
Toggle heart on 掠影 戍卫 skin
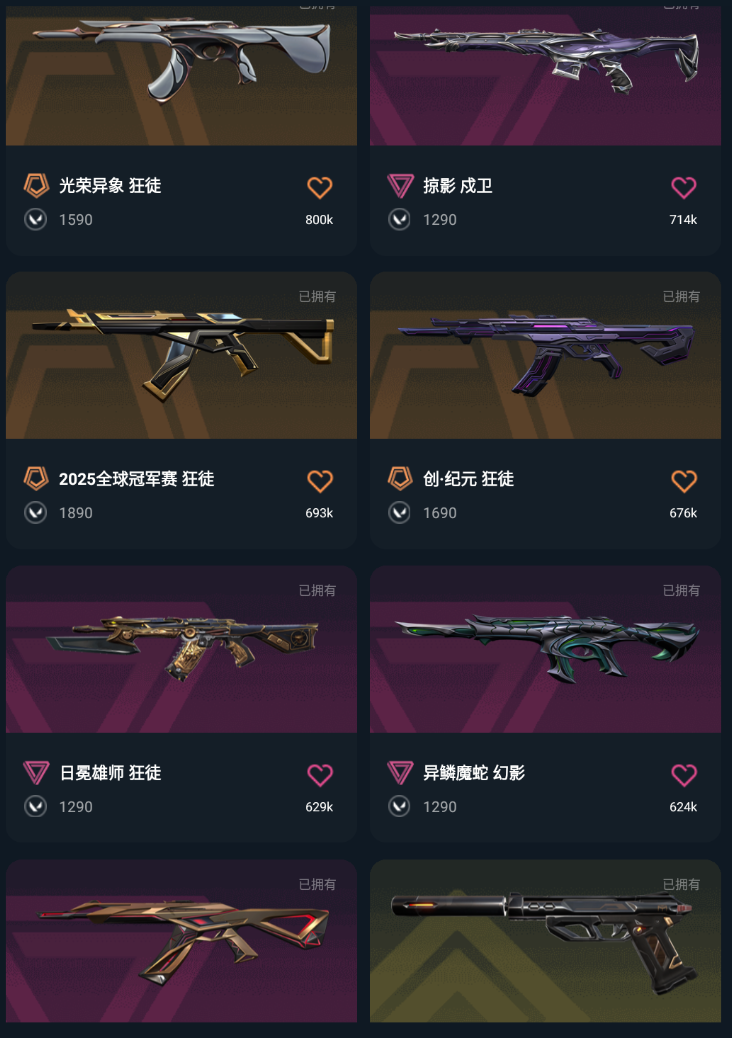684,188
